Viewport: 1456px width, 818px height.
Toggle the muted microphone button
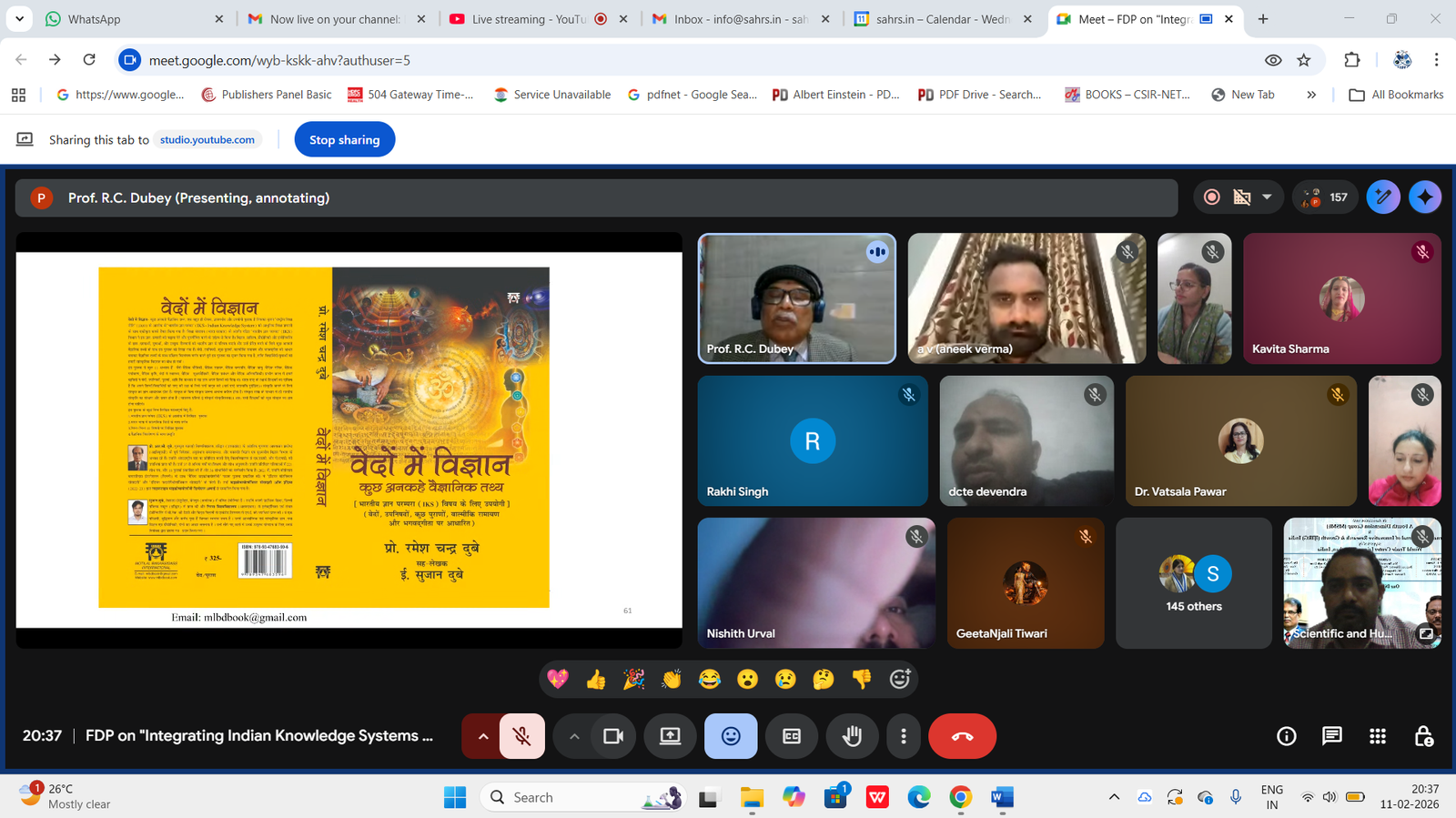tap(521, 736)
